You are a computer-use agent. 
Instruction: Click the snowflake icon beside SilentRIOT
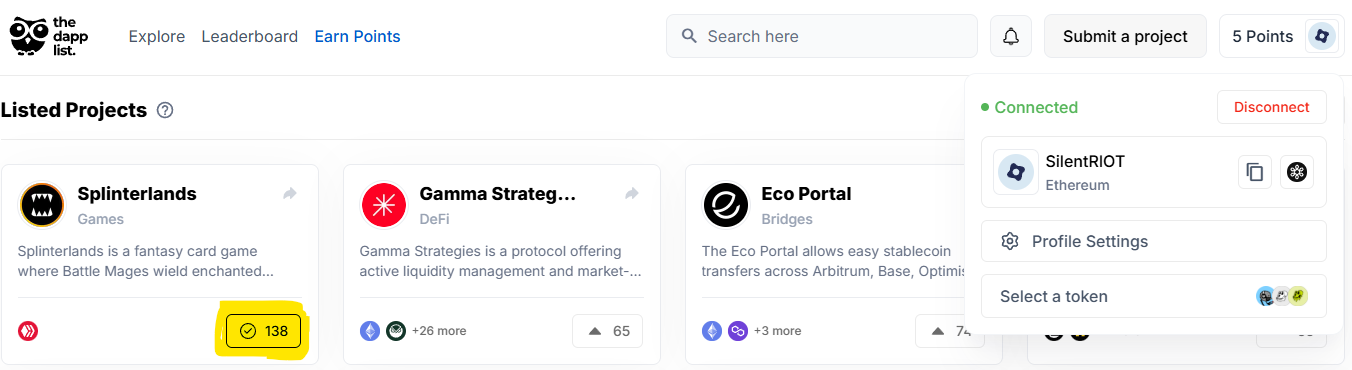pos(1297,172)
